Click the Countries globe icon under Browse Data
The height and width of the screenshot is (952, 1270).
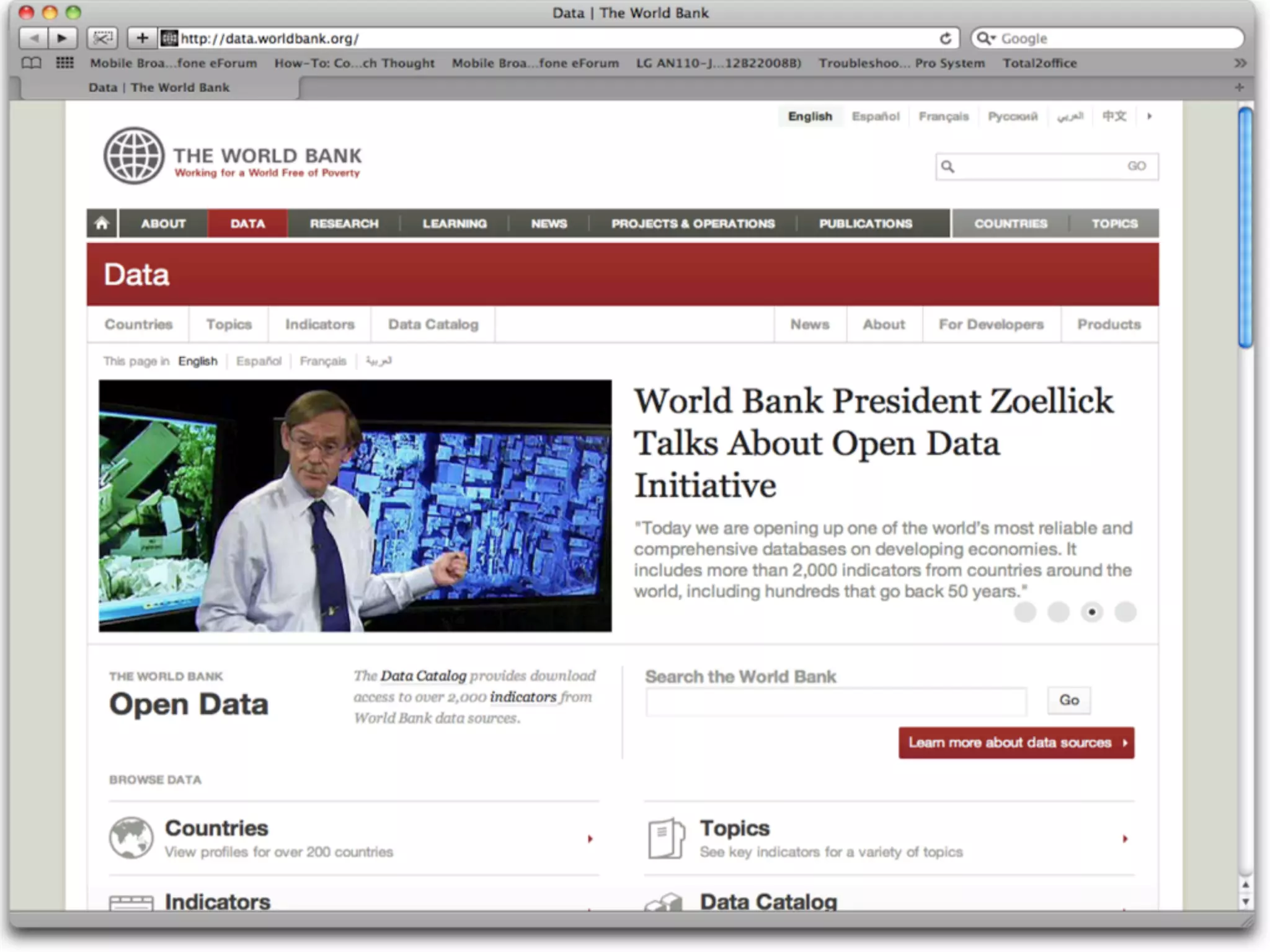pos(131,837)
